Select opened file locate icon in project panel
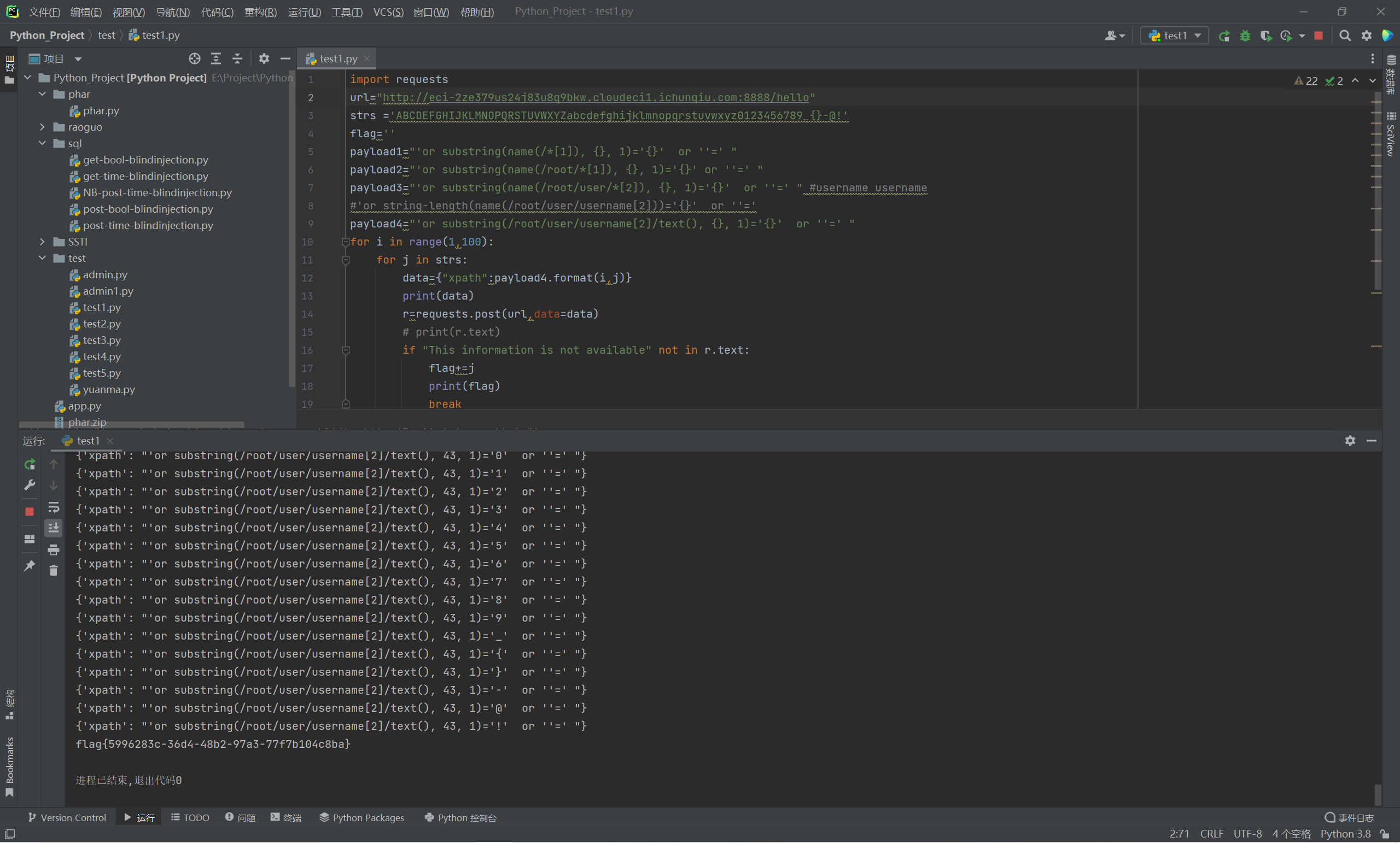 point(194,58)
